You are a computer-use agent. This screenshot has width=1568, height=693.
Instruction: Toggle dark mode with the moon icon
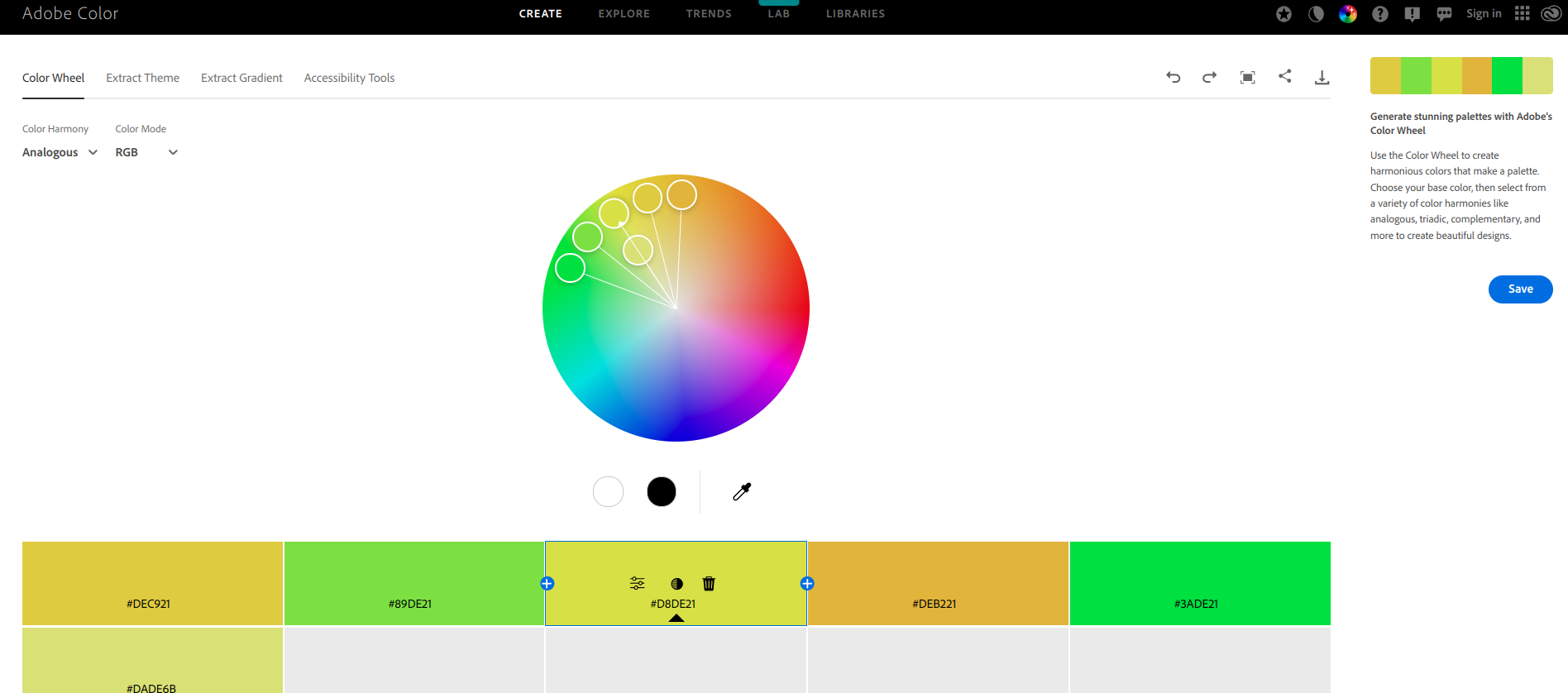1316,14
